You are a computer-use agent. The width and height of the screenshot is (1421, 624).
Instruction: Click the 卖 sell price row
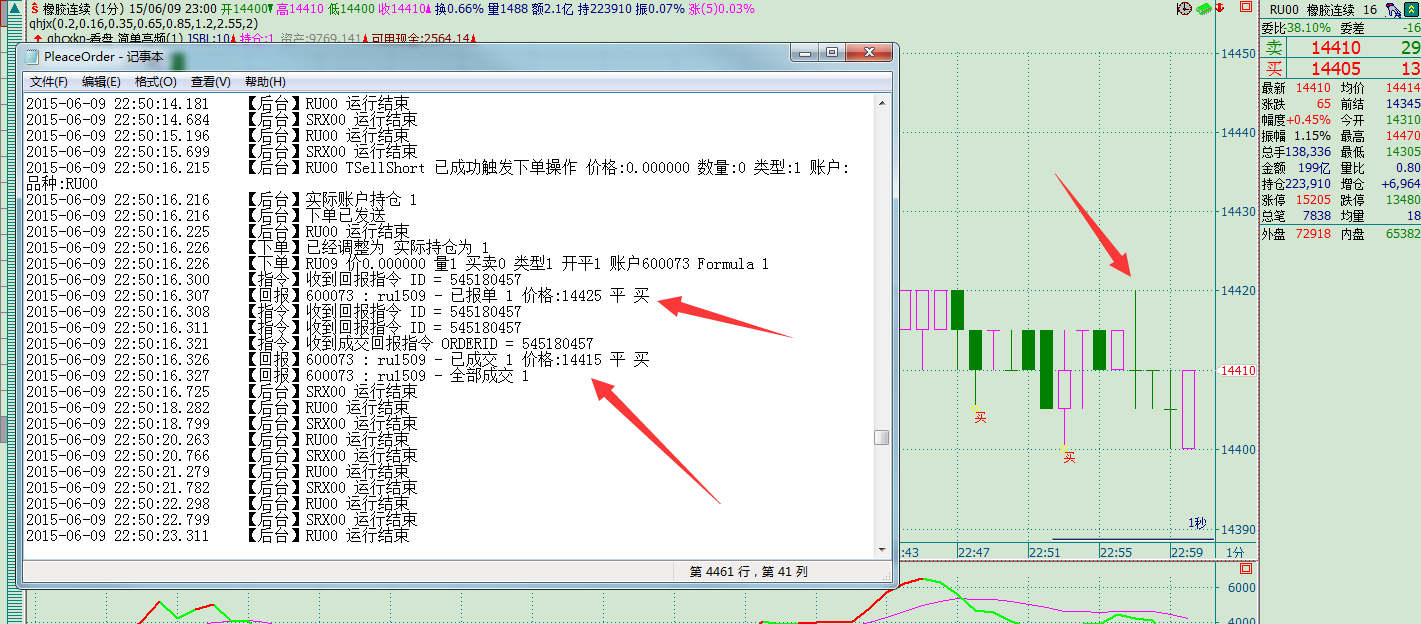click(x=1340, y=48)
